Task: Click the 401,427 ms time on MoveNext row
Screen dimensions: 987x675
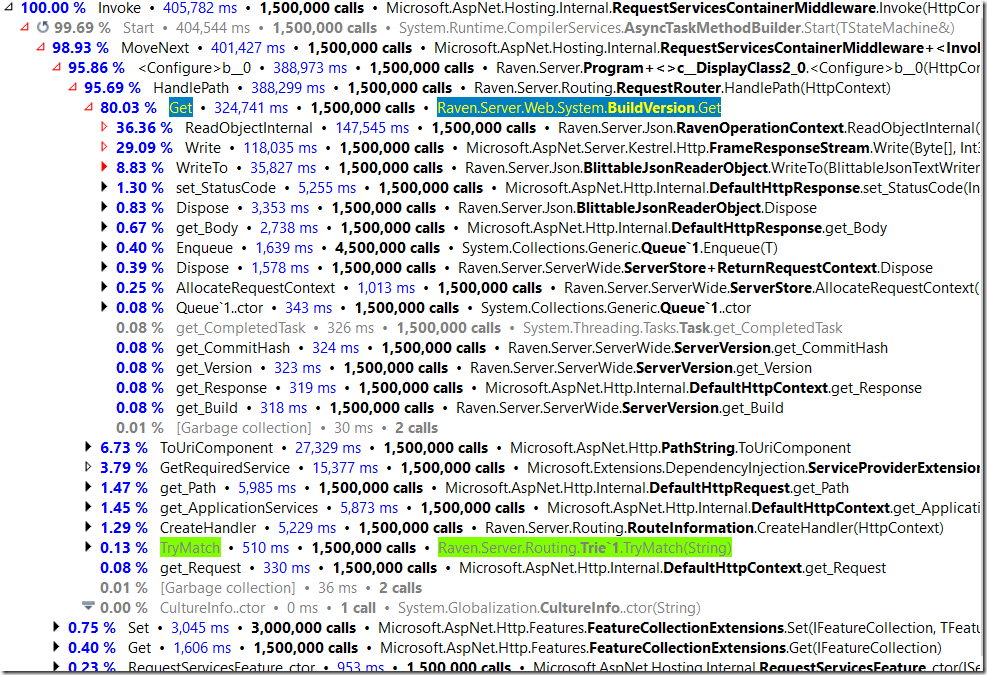Action: 248,48
